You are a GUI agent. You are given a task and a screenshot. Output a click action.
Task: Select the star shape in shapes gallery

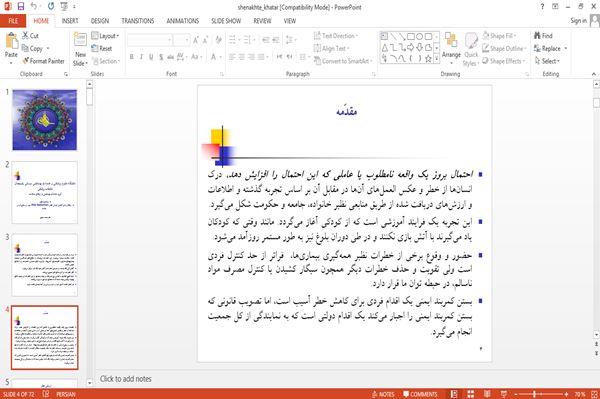[x=428, y=59]
